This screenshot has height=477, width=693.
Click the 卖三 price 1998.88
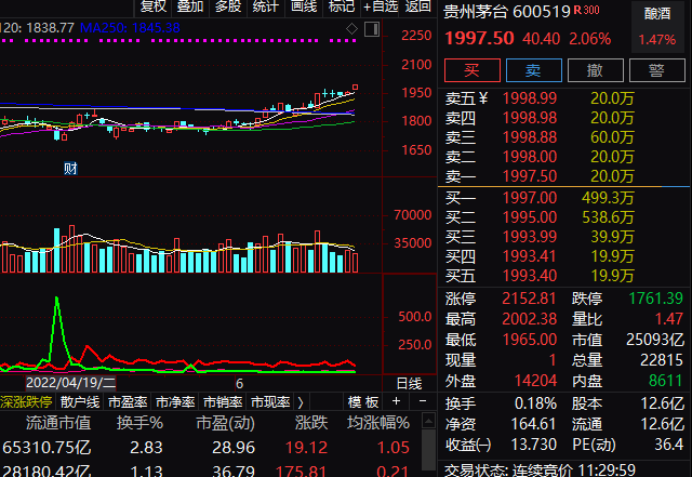tap(529, 137)
